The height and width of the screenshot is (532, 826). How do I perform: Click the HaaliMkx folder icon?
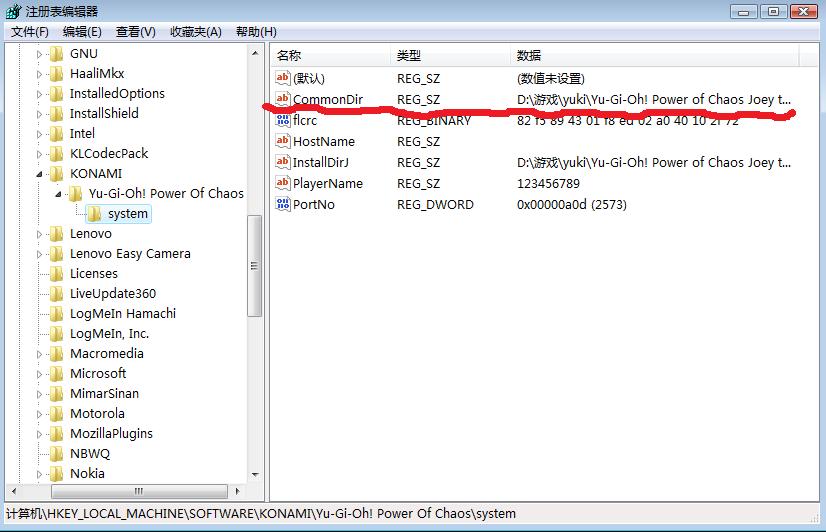tap(56, 74)
